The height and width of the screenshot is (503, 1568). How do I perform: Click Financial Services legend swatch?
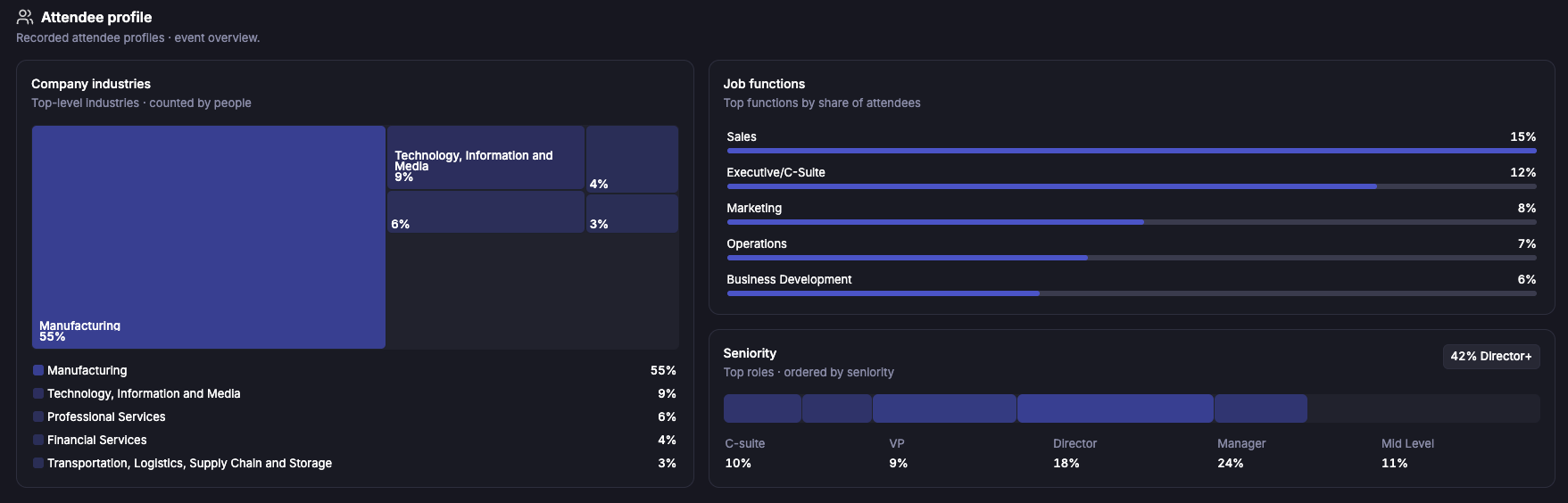coord(38,440)
